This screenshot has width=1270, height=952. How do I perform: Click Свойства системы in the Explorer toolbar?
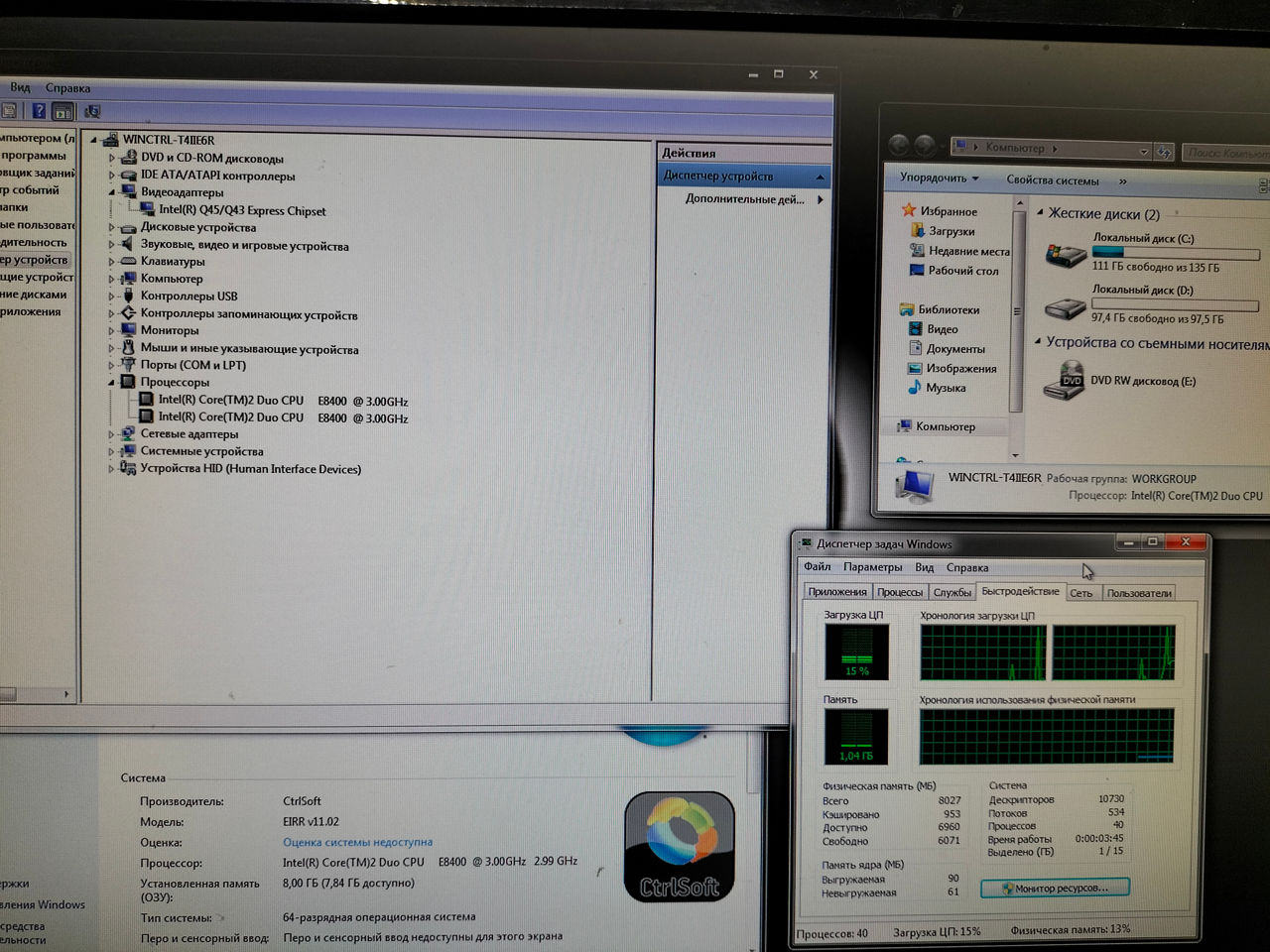[1053, 179]
